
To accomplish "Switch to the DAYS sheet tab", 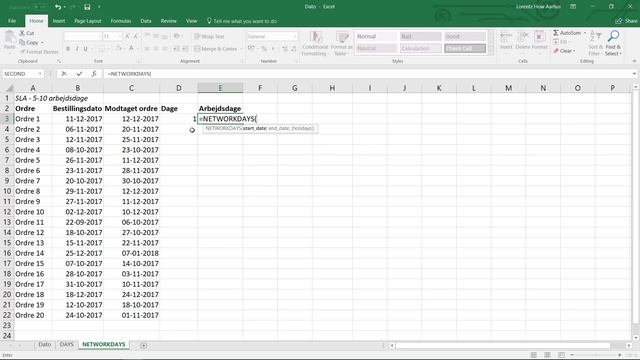I will [x=67, y=344].
